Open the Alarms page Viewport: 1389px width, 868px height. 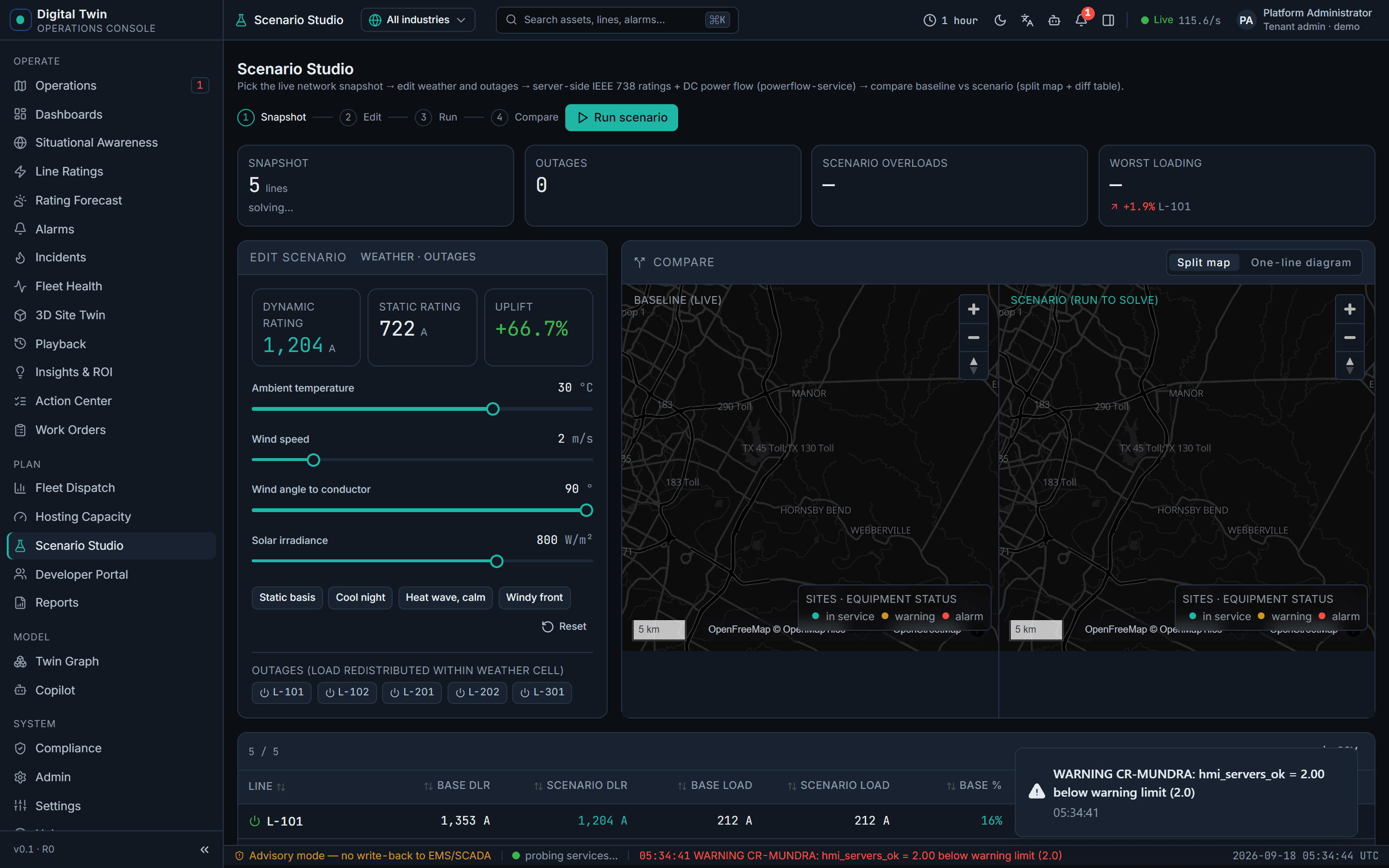point(111,229)
